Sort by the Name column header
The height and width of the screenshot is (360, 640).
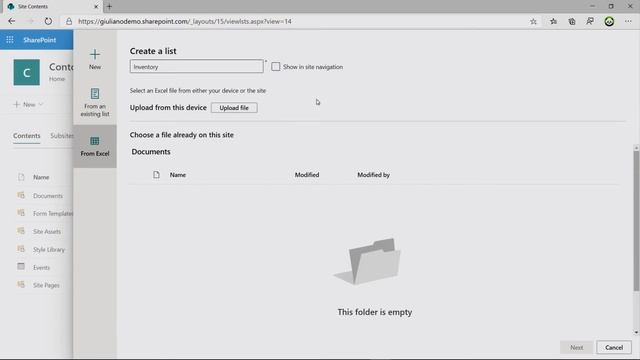tap(178, 175)
